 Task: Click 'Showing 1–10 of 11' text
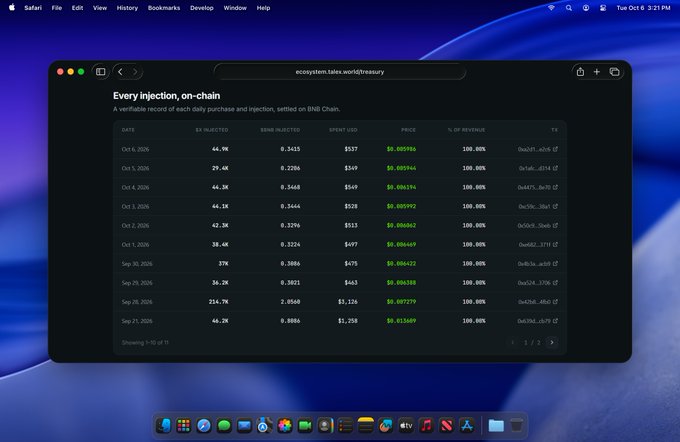pos(145,342)
